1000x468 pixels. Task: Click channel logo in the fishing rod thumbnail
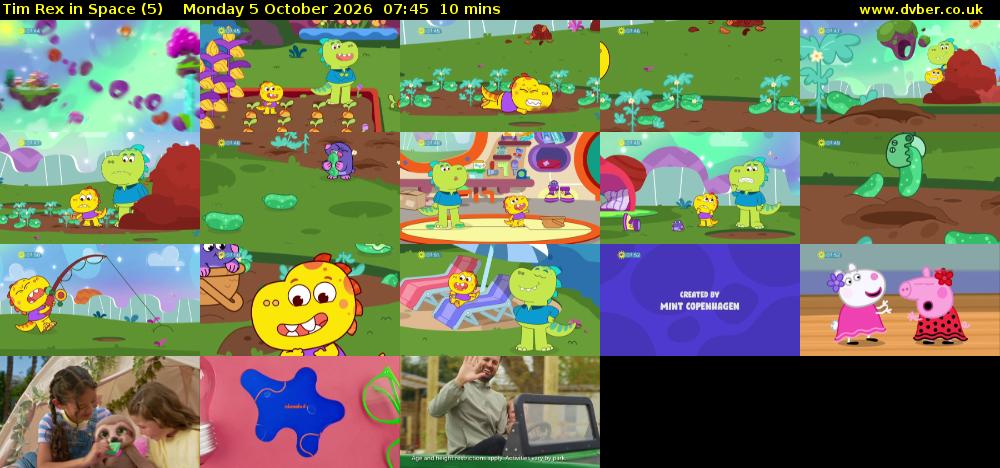29,255
